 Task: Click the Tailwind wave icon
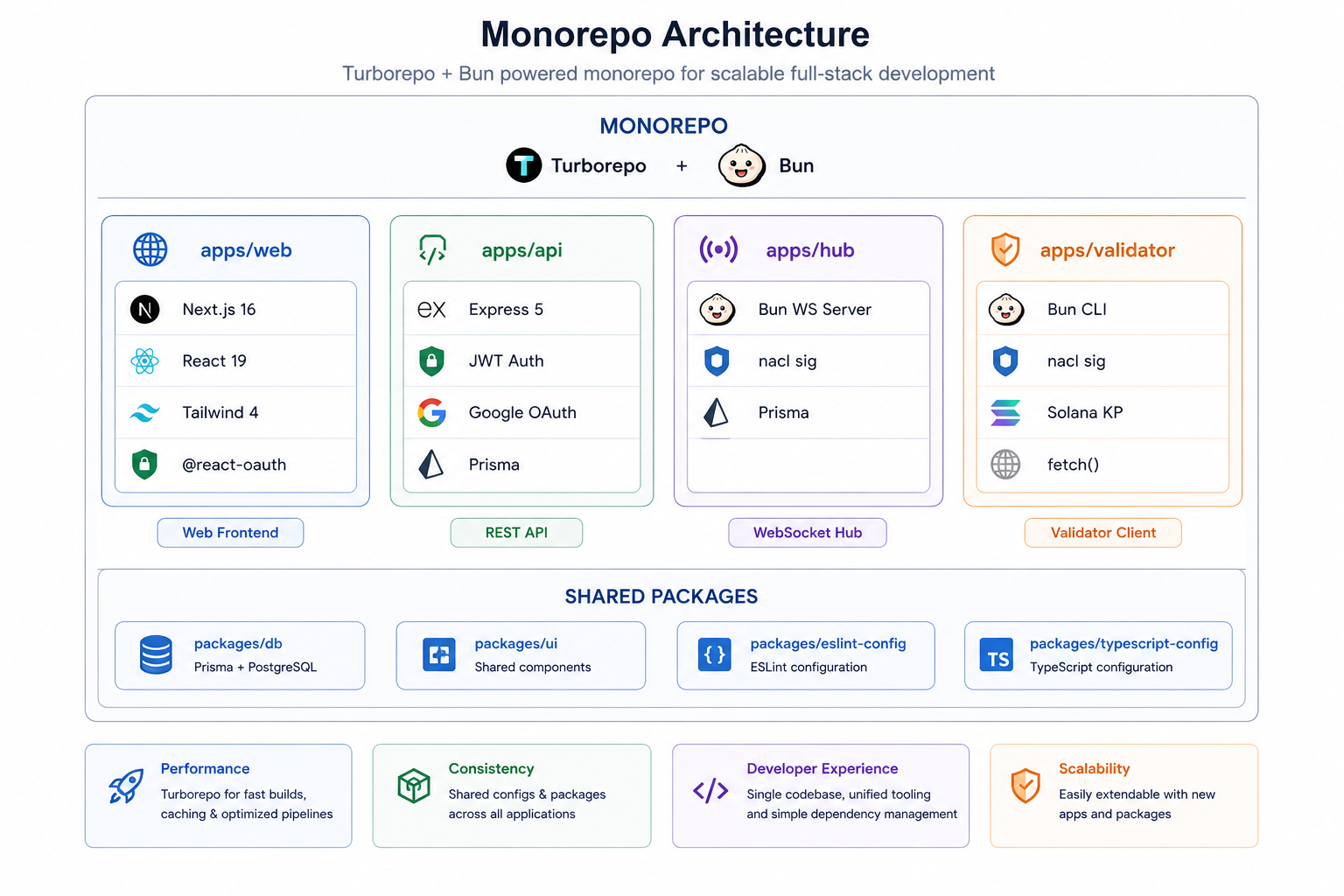[x=144, y=412]
